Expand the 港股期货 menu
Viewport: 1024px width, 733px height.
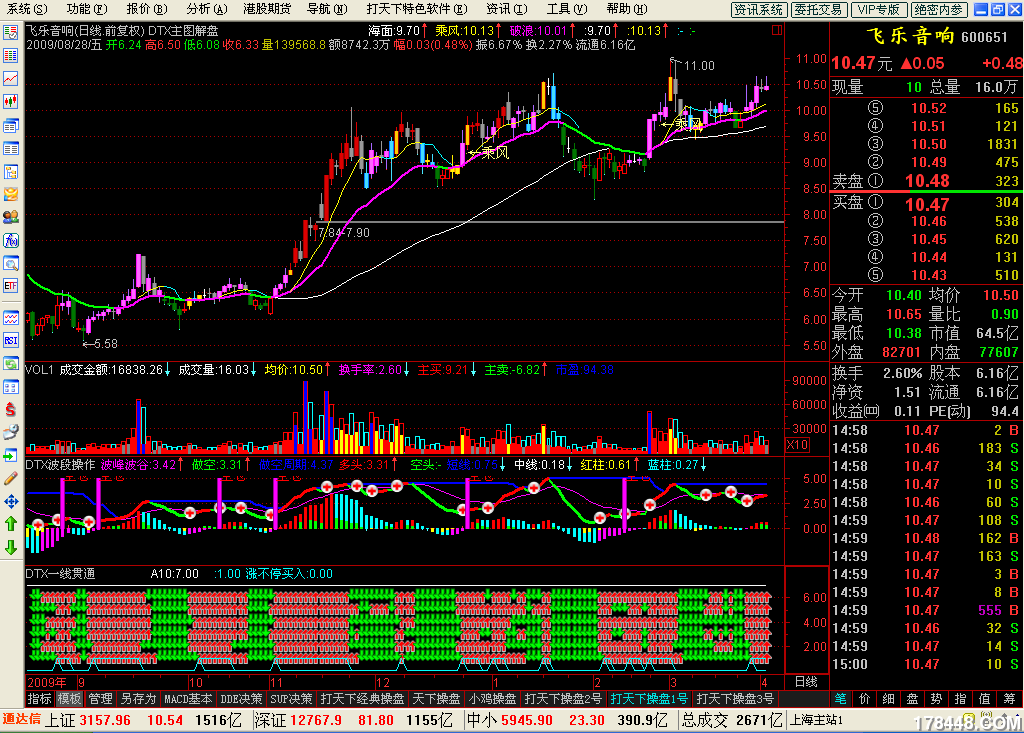coord(267,9)
